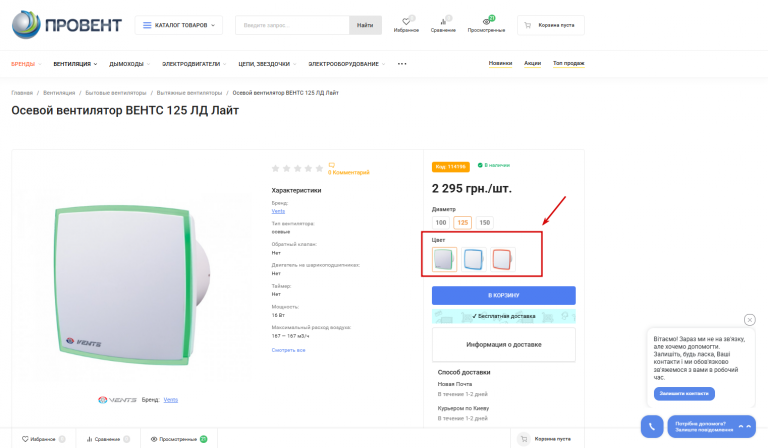Open Сравнение bar-chart icon in header
This screenshot has width=768, height=448.
(442, 20)
